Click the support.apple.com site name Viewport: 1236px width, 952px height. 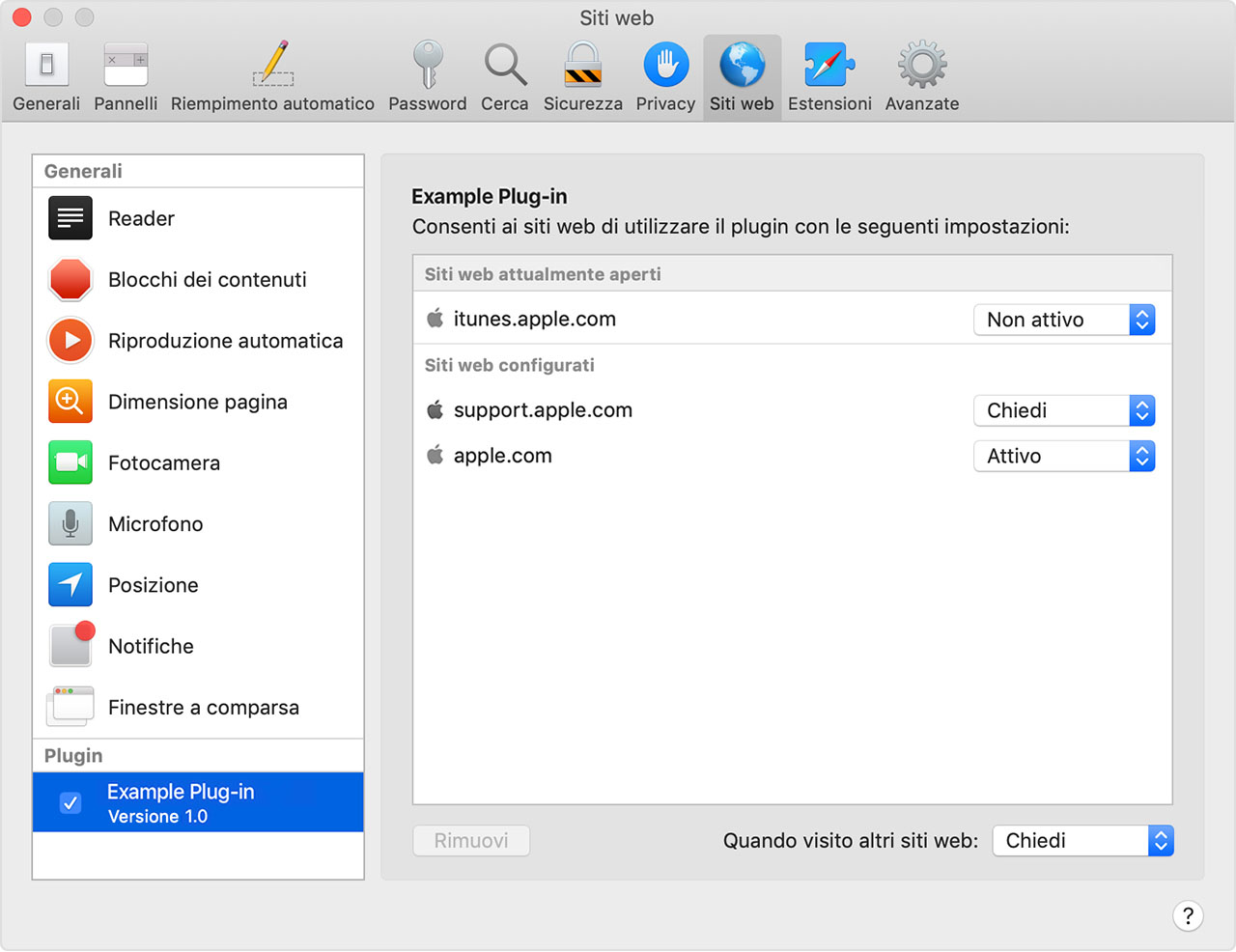(543, 410)
